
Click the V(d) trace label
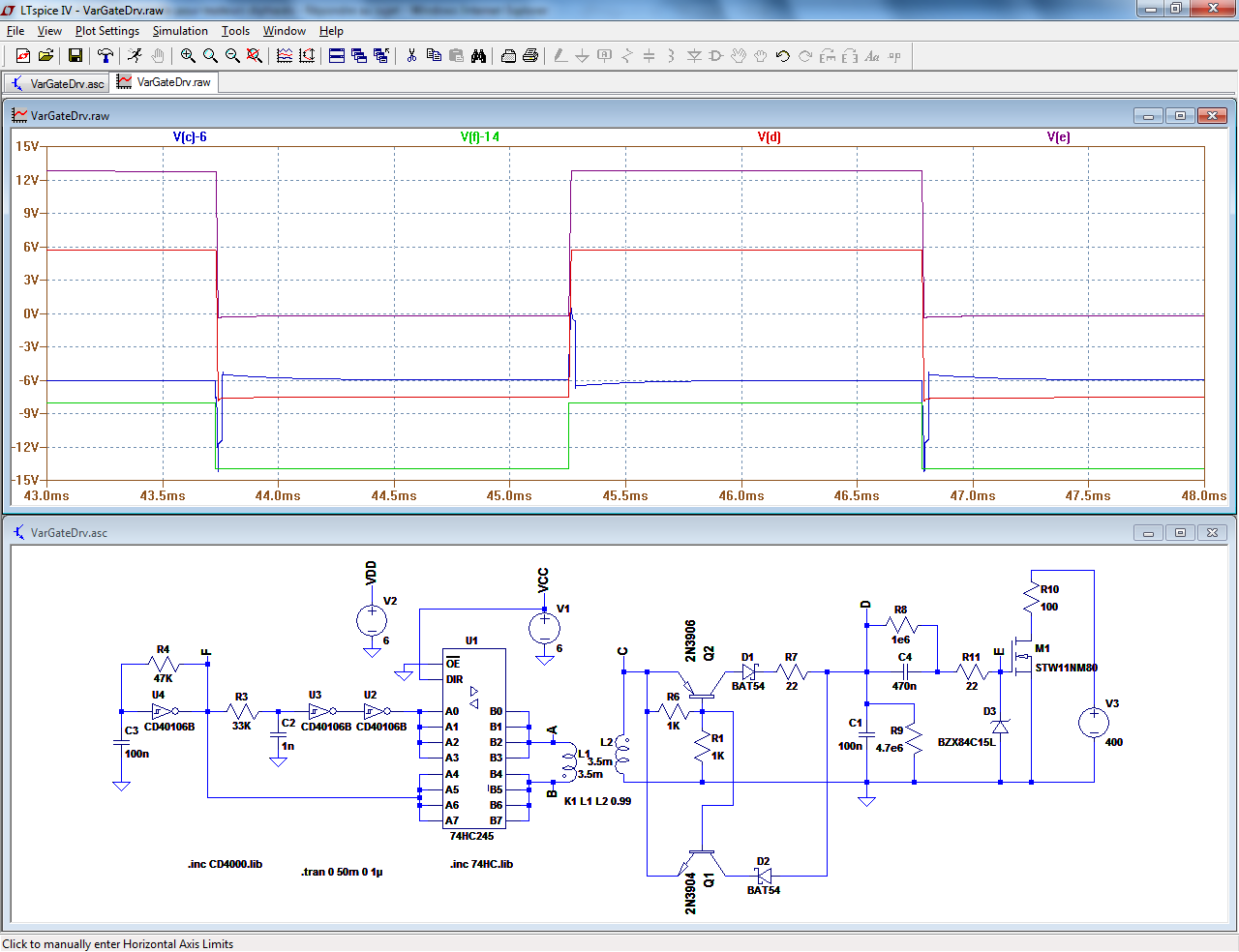pos(769,137)
